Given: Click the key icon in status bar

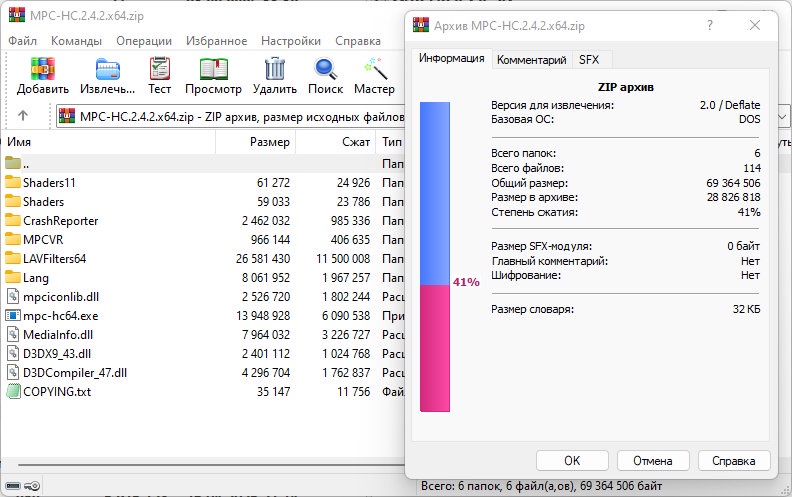Looking at the screenshot, I should pos(32,486).
